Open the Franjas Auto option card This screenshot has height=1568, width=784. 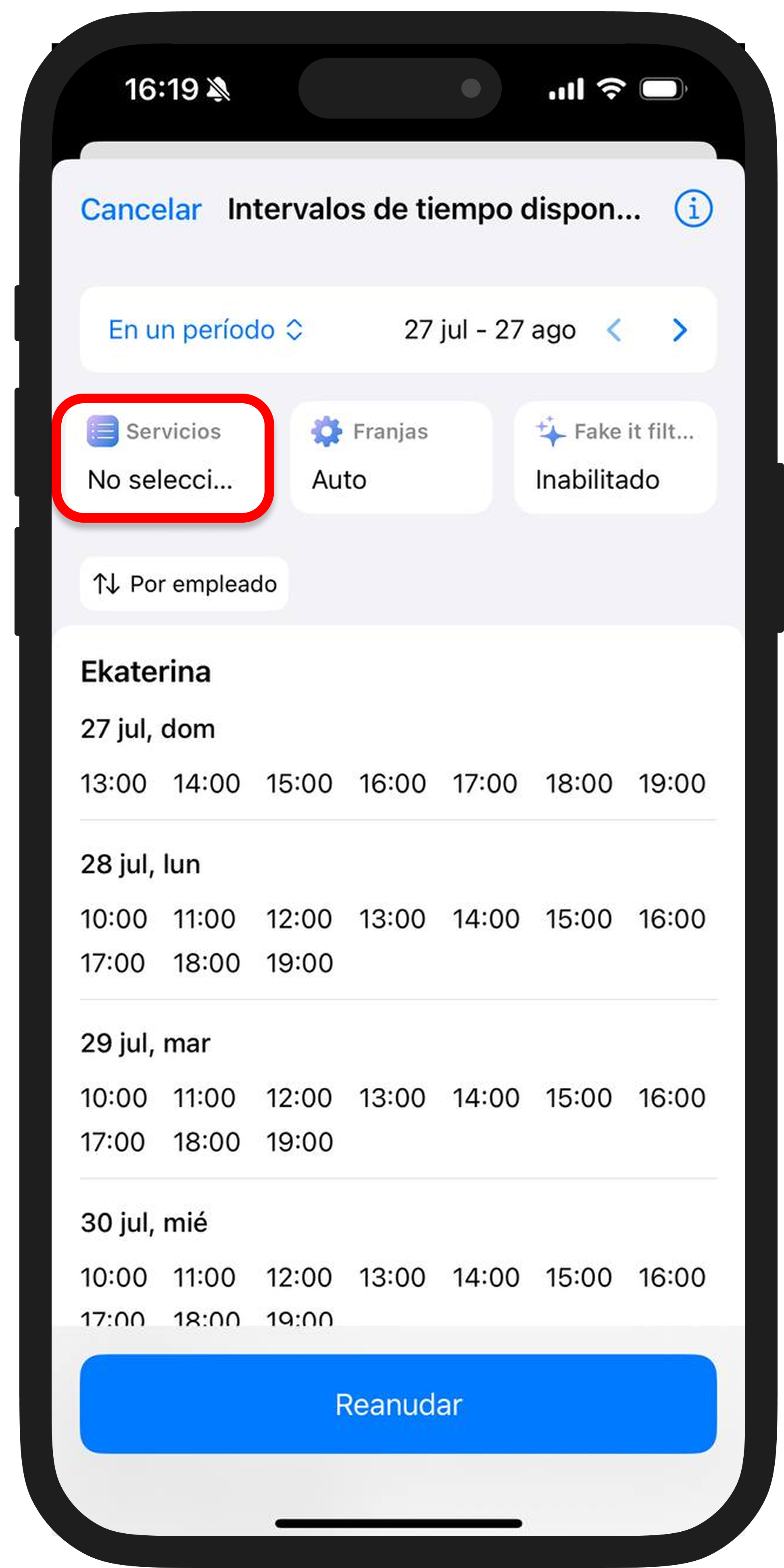pyautogui.click(x=391, y=458)
